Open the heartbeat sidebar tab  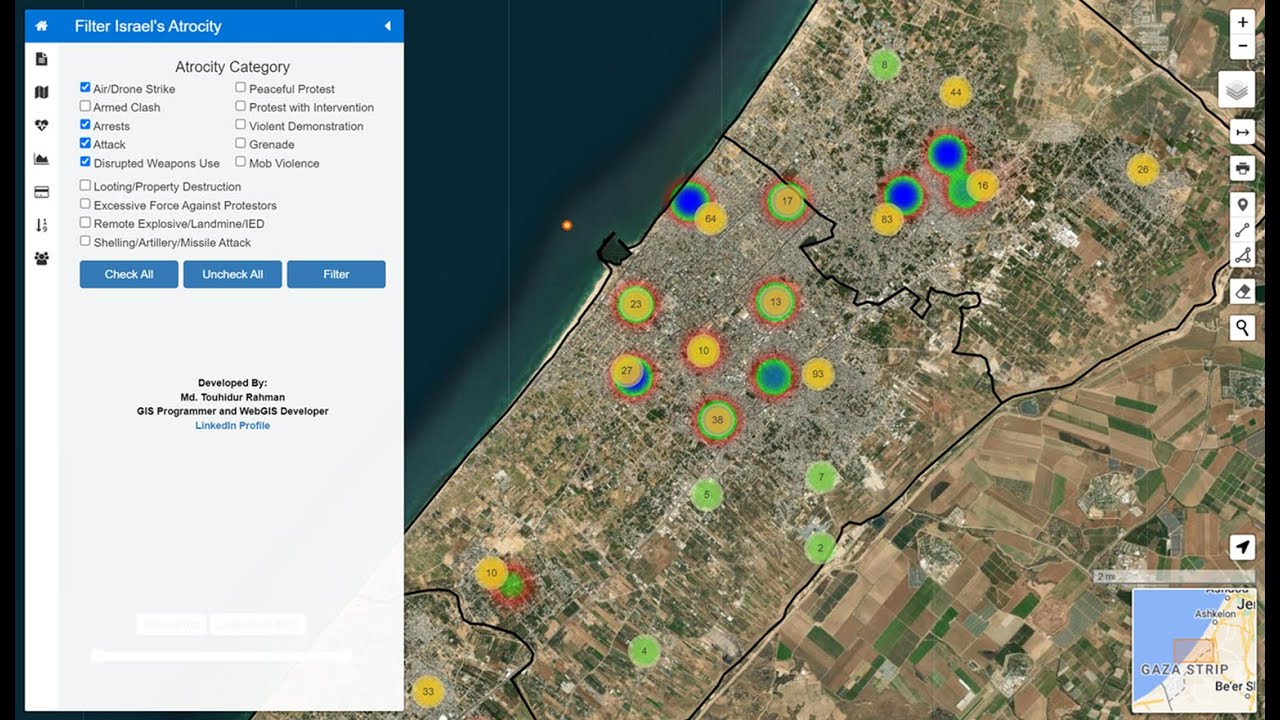(41, 126)
